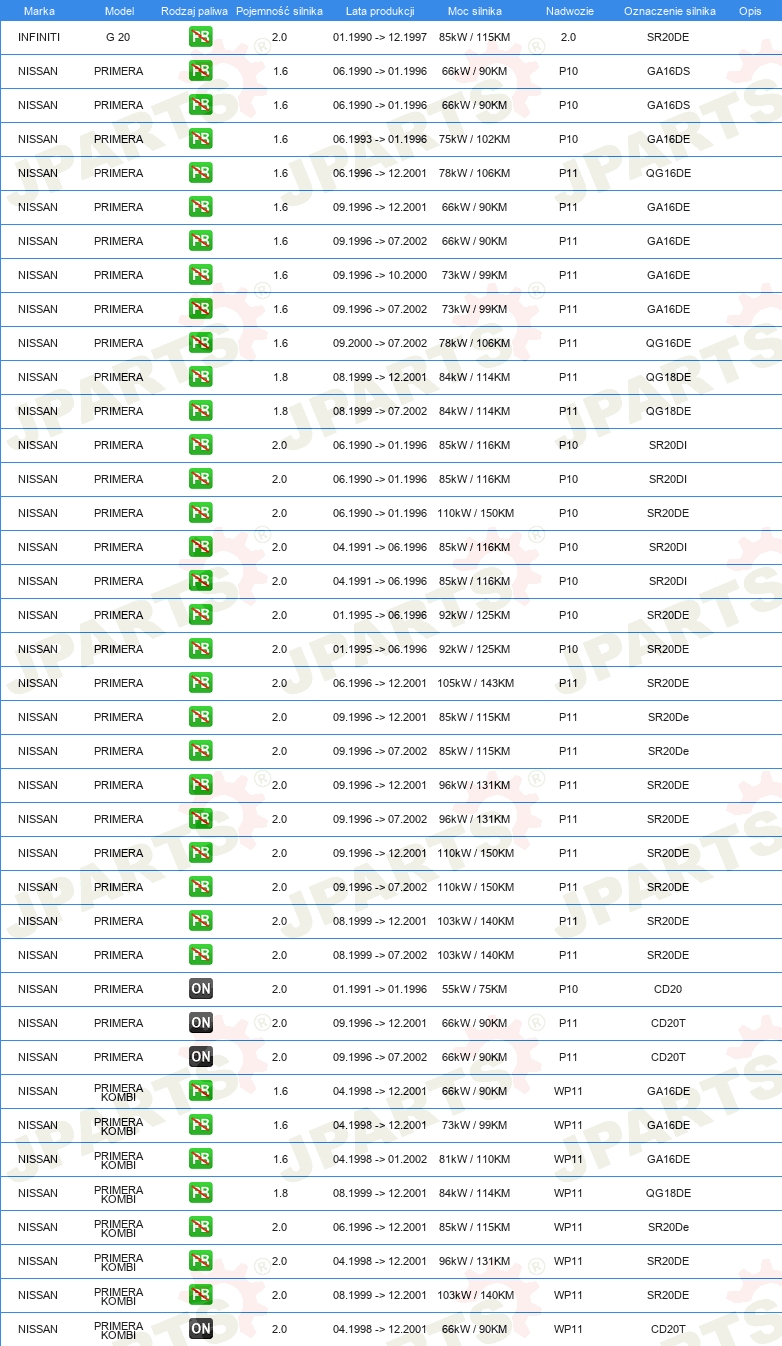Click fuel icon in Primera 06.1996 -> 12.2001 QG16DE row
Screen dimensions: 782x1346
click(200, 173)
